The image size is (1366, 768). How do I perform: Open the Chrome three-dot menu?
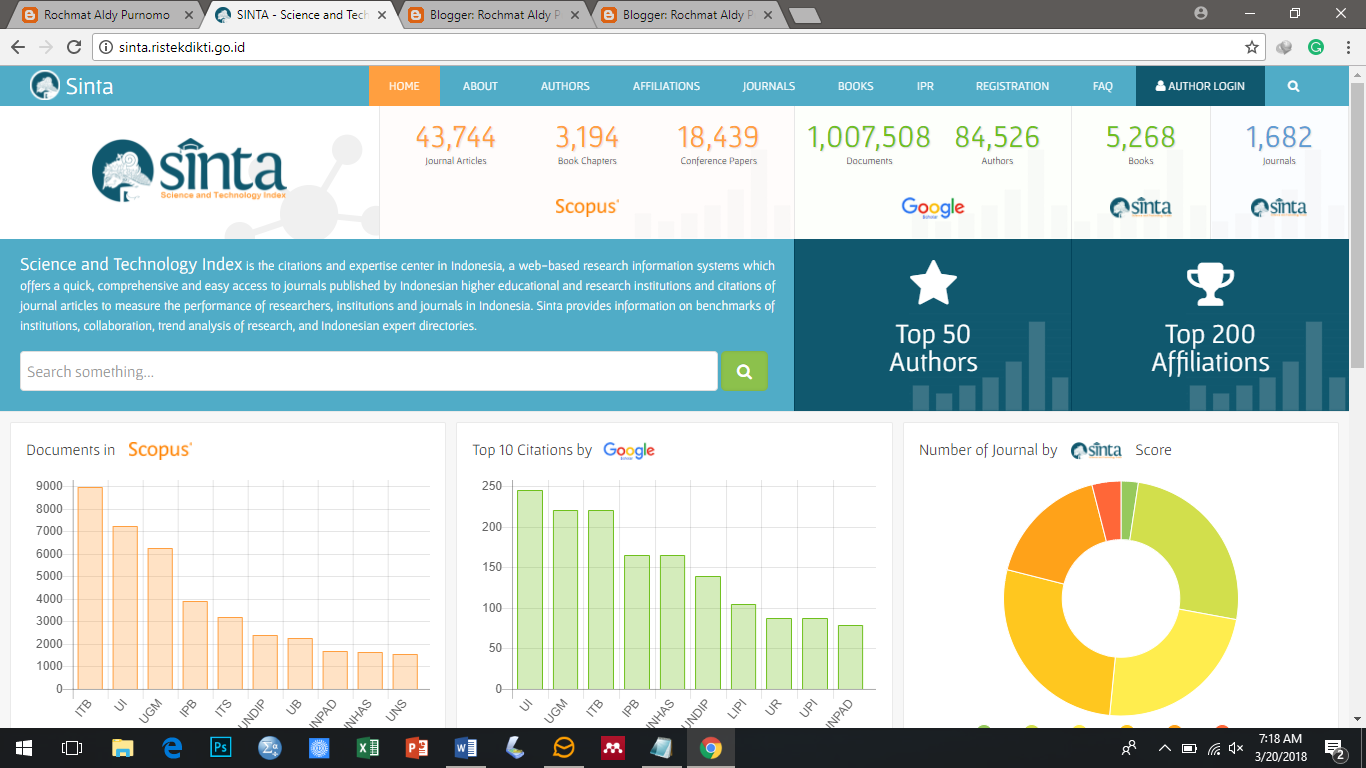(1347, 47)
